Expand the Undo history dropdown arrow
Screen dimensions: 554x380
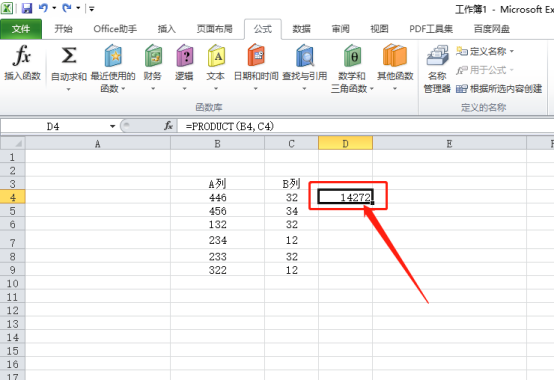[54, 8]
